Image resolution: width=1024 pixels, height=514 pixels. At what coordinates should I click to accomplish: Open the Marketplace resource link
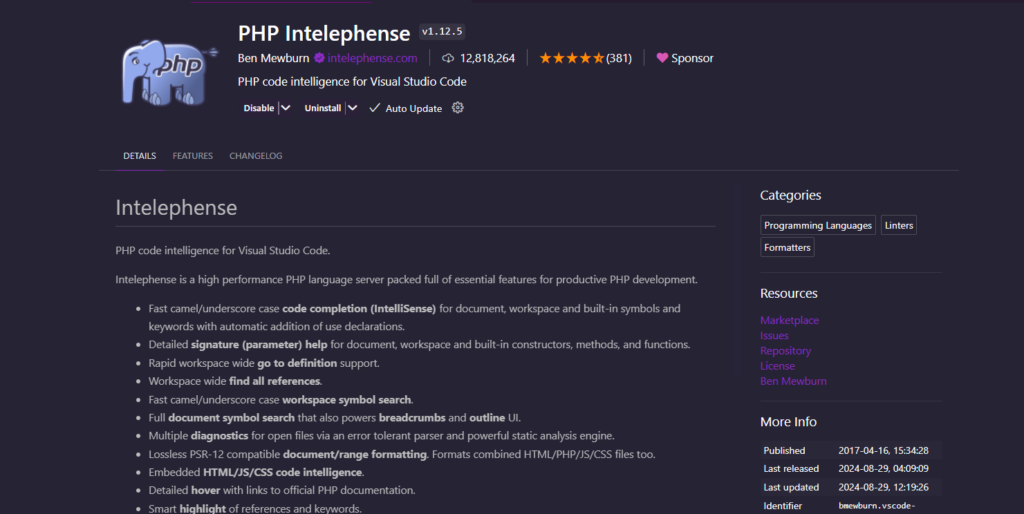[789, 320]
